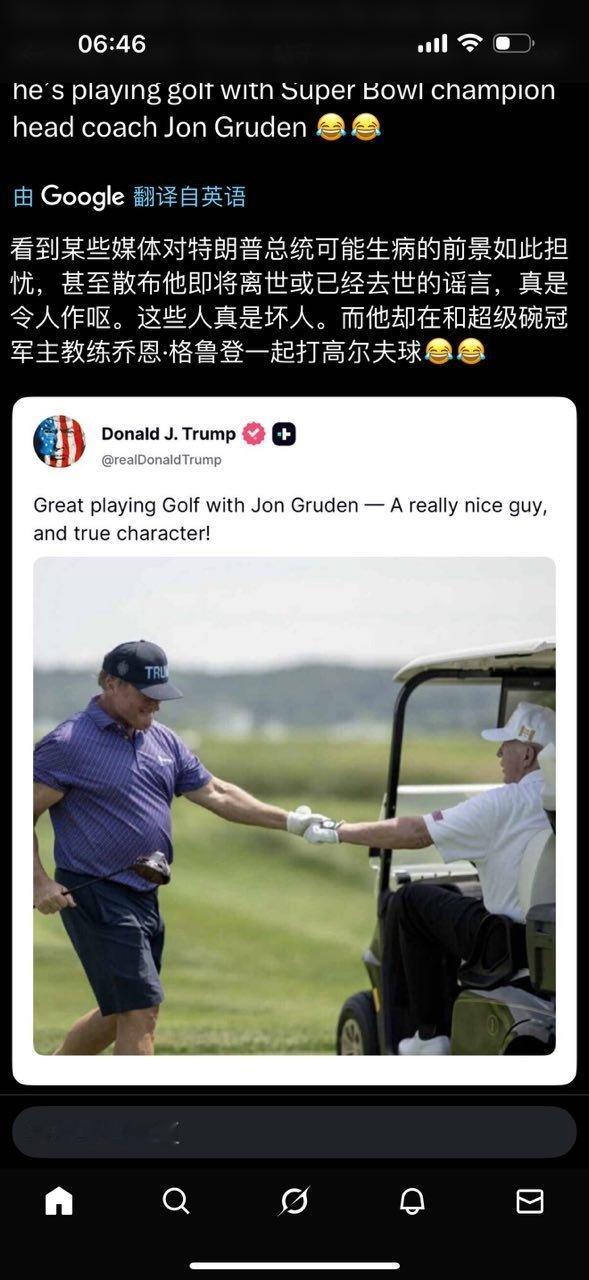
Task: Open the golf handshake photo
Action: pyautogui.click(x=294, y=806)
